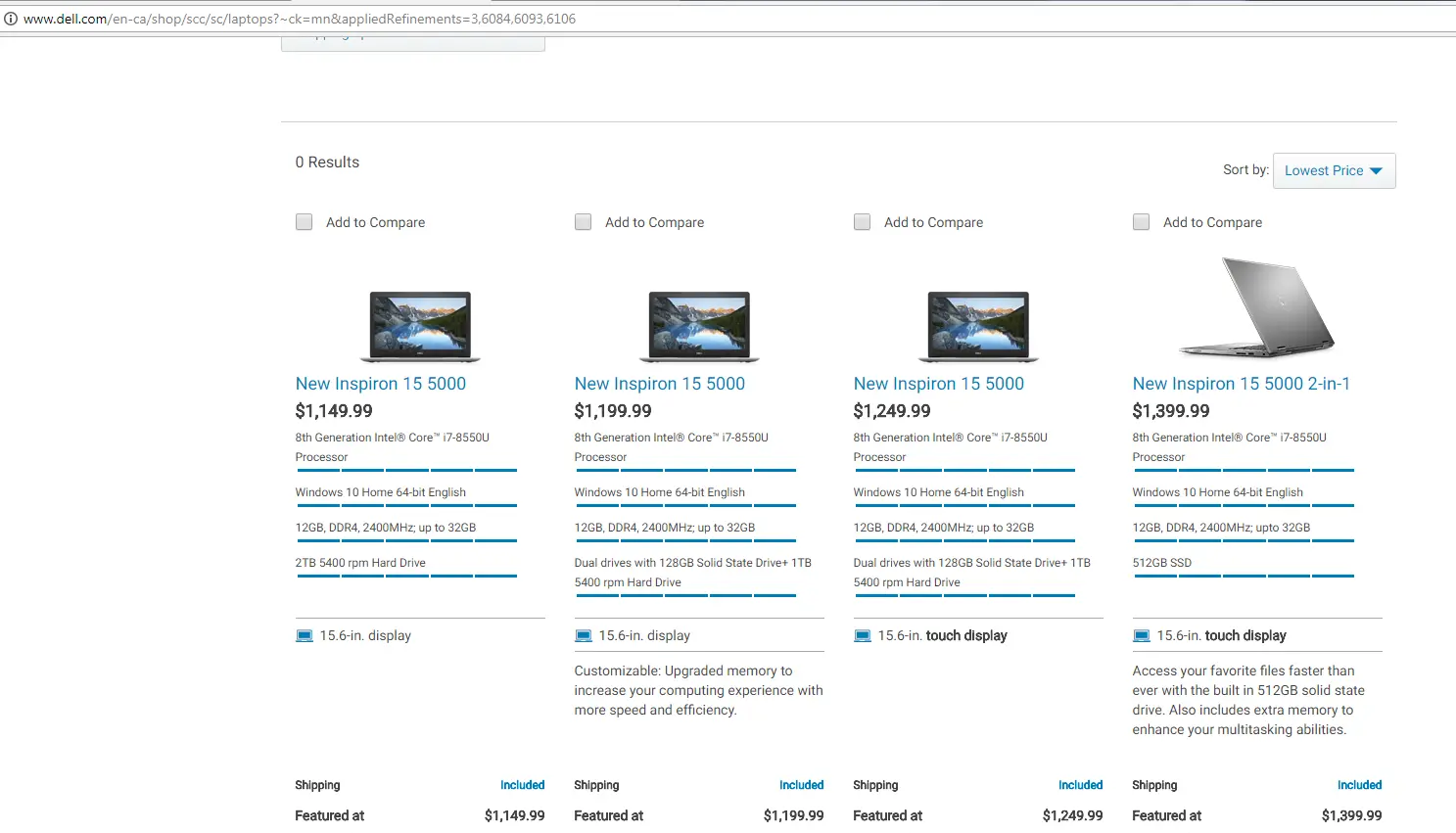Click the Inspiron 2-in-1 laptop image
This screenshot has height=833, width=1456.
[x=1257, y=308]
